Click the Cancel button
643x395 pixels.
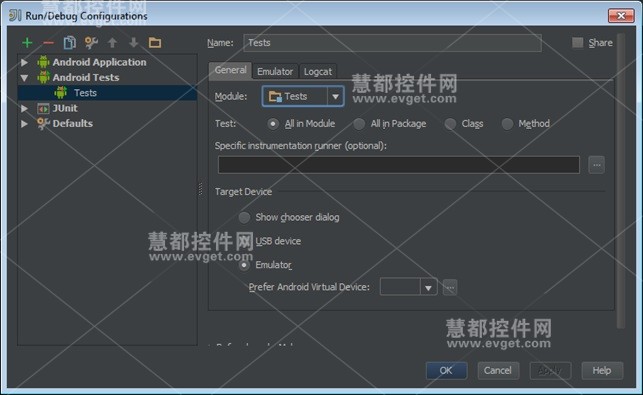[498, 370]
